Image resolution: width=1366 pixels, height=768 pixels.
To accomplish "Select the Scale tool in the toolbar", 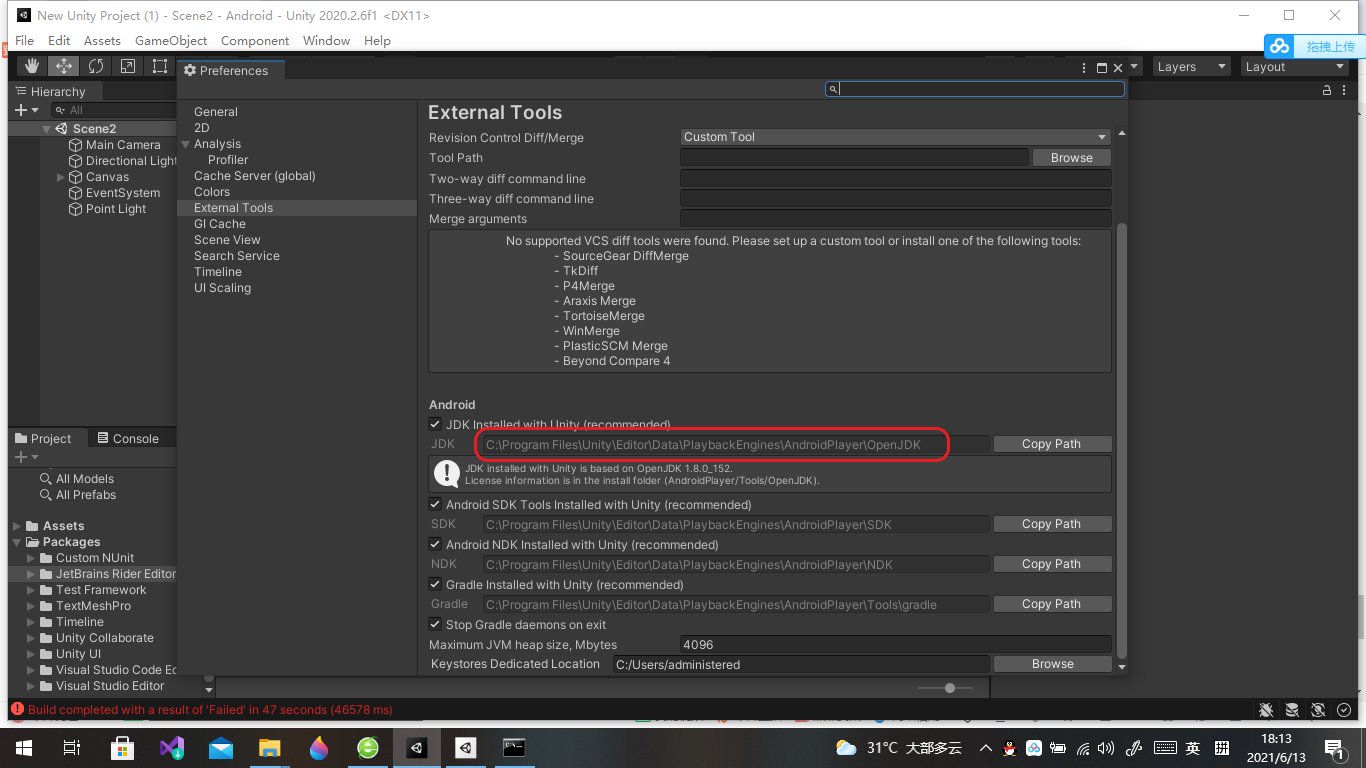I will click(x=128, y=66).
